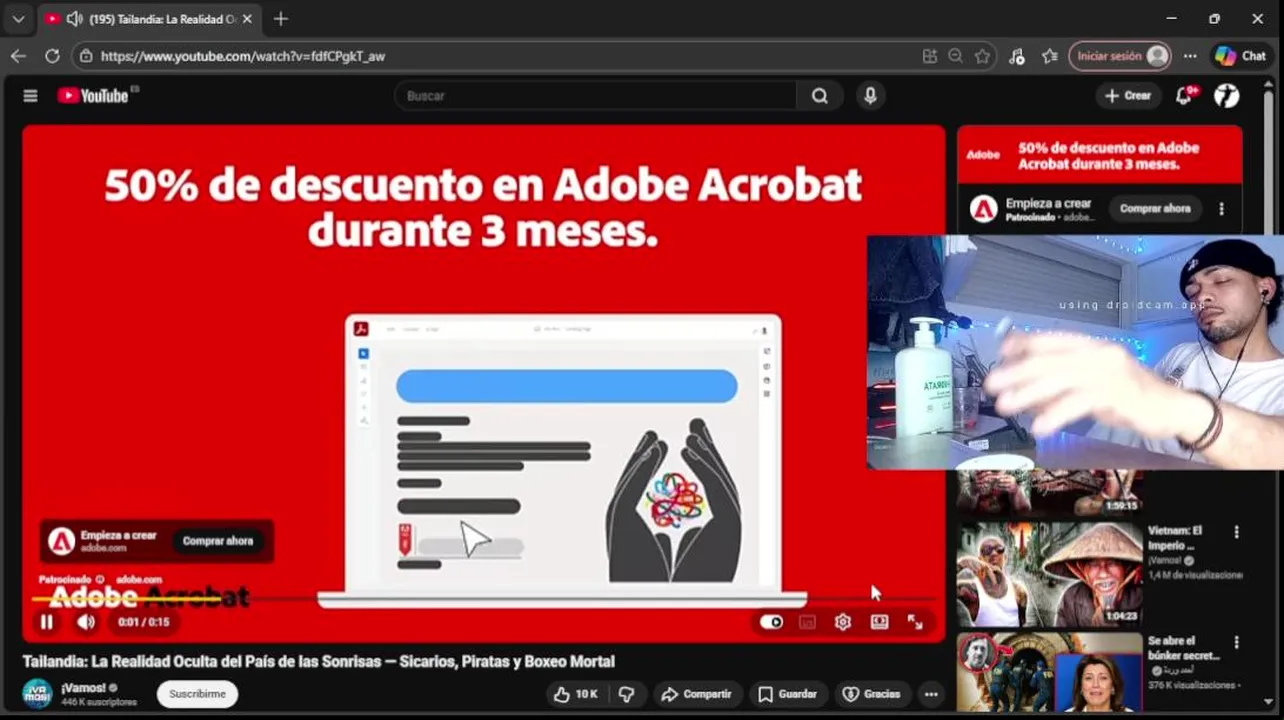
Task: View site information lock icon
Action: (86, 57)
